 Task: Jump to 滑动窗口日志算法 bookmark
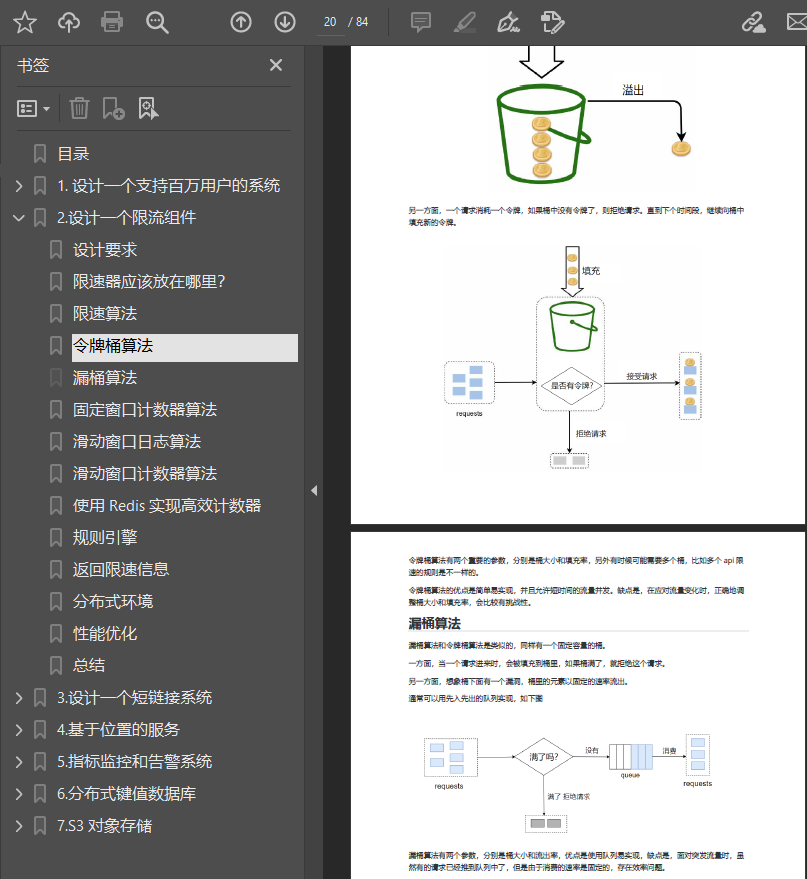pyautogui.click(x=137, y=442)
